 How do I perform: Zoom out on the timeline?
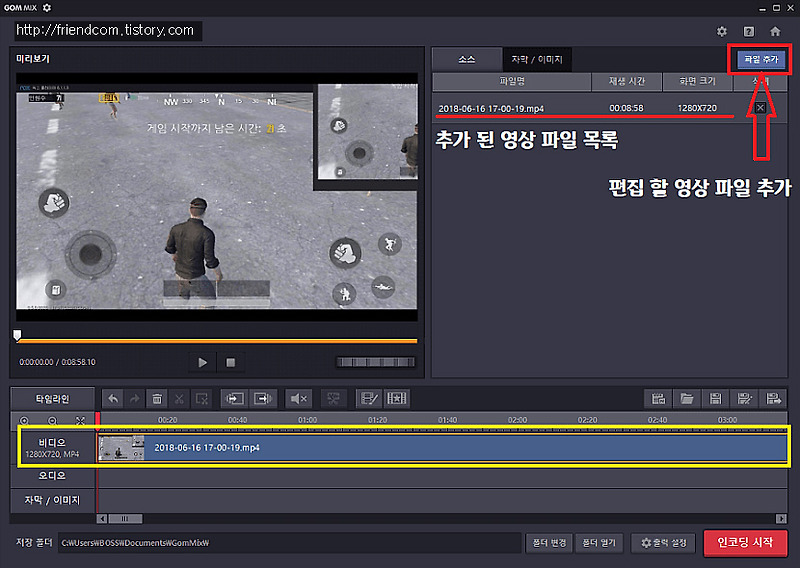click(53, 421)
